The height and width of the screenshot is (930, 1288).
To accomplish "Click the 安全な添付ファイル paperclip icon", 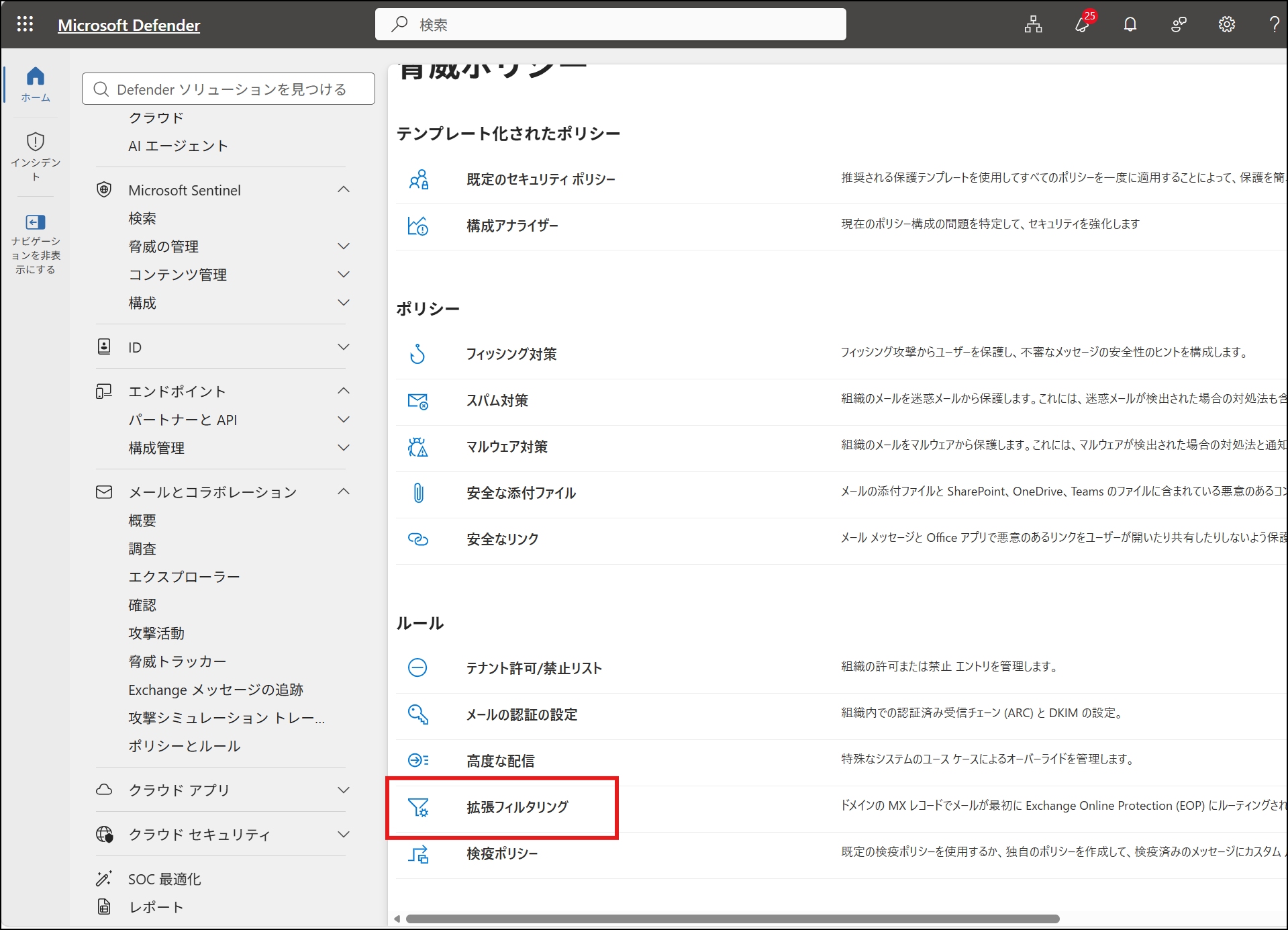I will click(x=418, y=493).
